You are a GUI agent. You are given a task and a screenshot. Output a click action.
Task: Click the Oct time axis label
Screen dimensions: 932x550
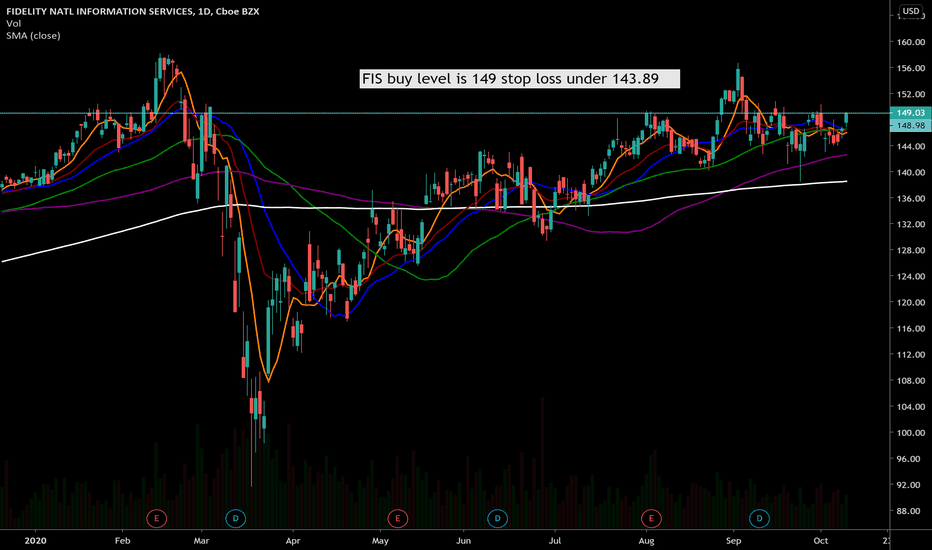coord(821,540)
